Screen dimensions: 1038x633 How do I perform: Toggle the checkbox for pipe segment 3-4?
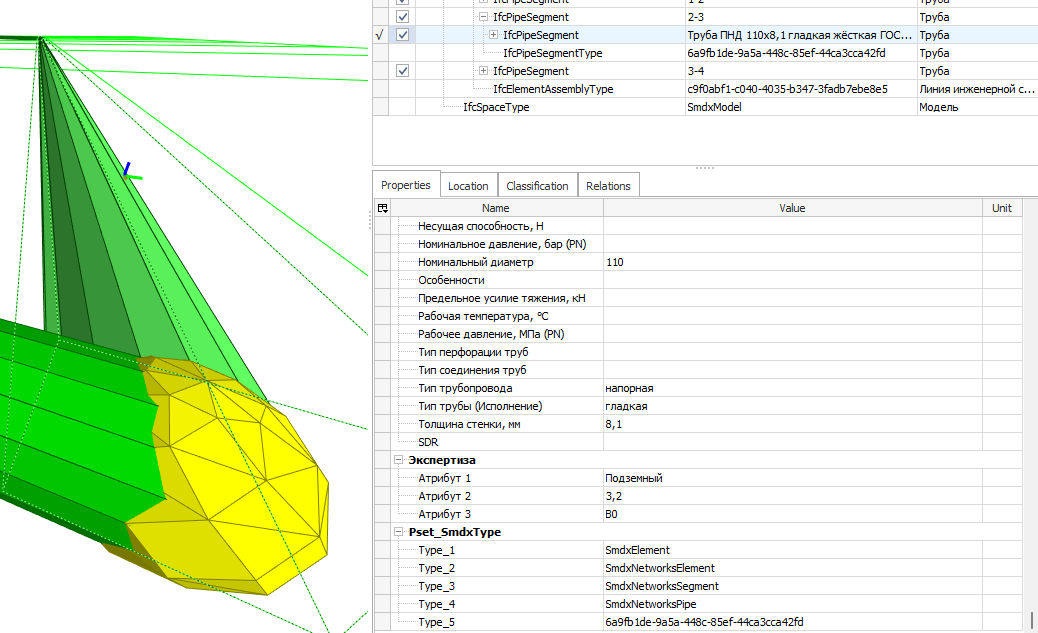tap(402, 71)
